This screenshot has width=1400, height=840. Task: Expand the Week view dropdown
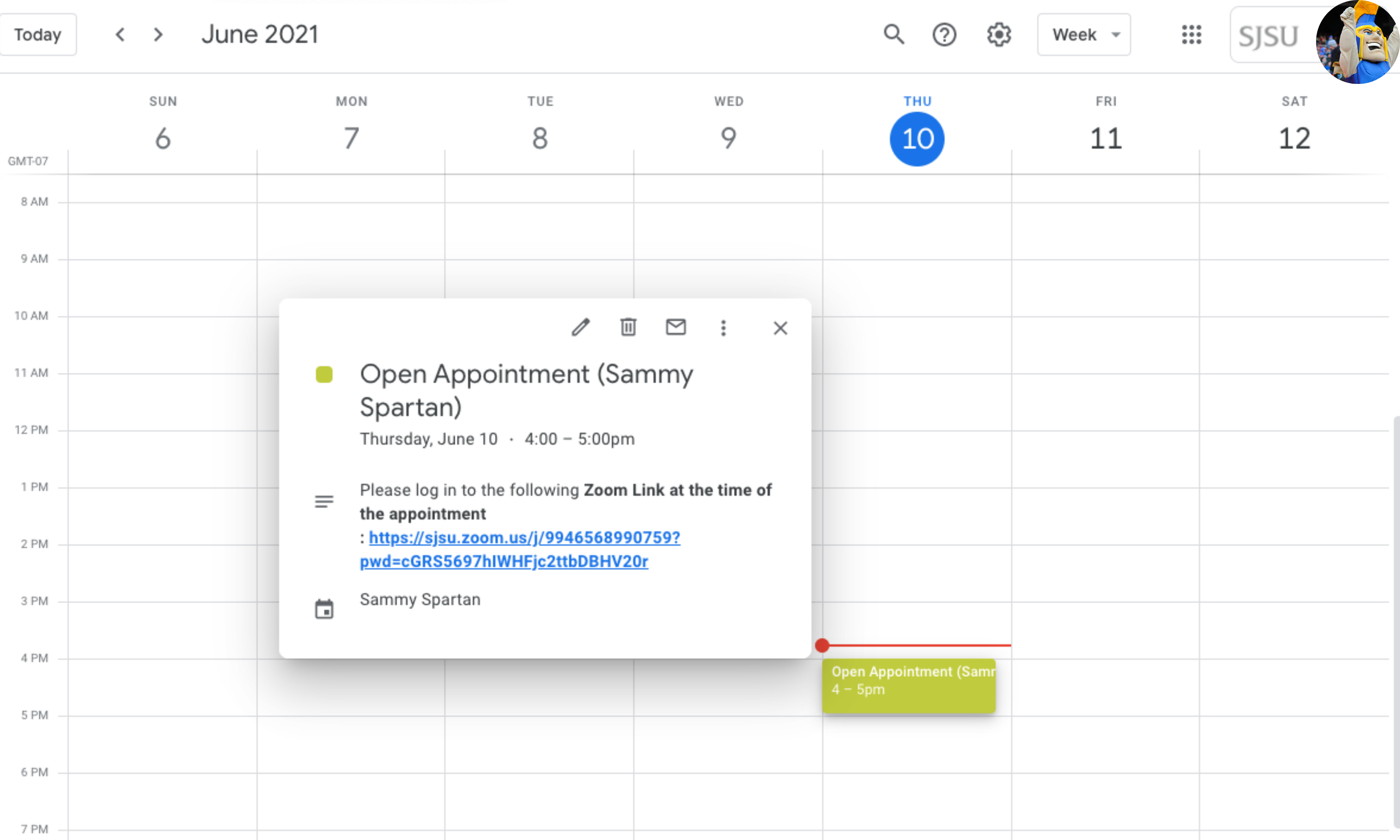click(1084, 35)
